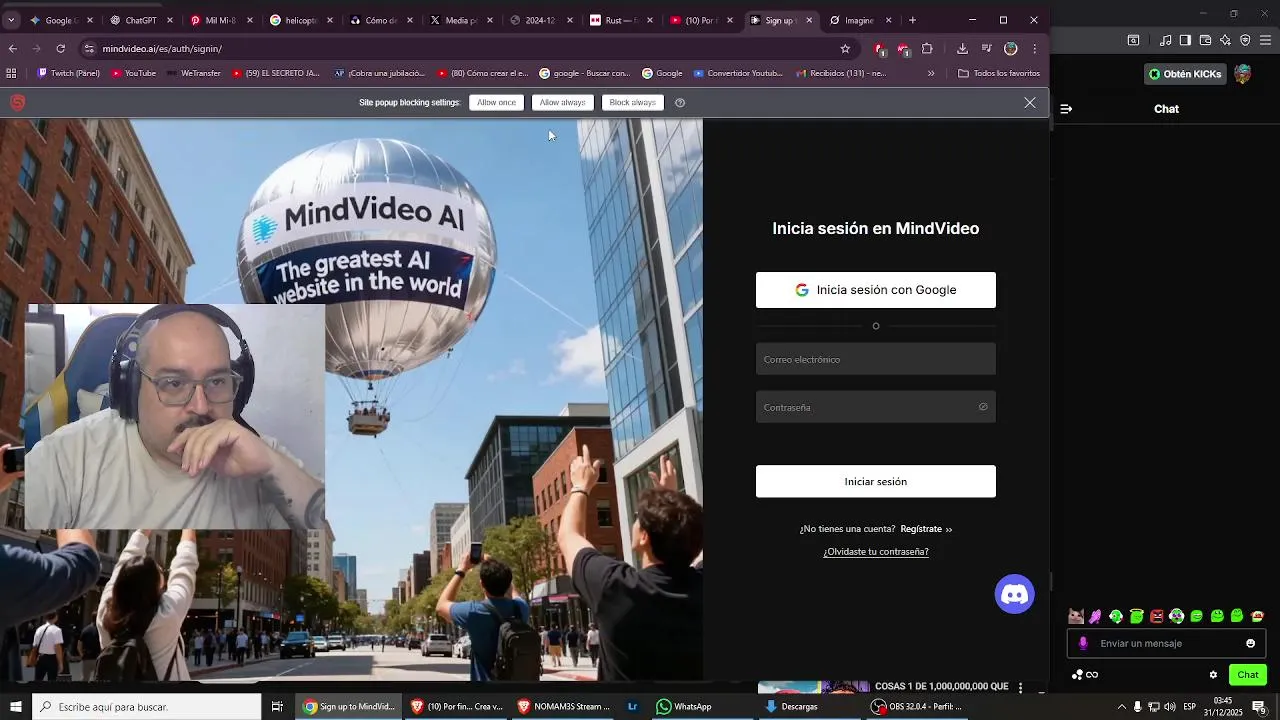Focus the Correo electrónico field
The height and width of the screenshot is (720, 1280).
coord(876,359)
